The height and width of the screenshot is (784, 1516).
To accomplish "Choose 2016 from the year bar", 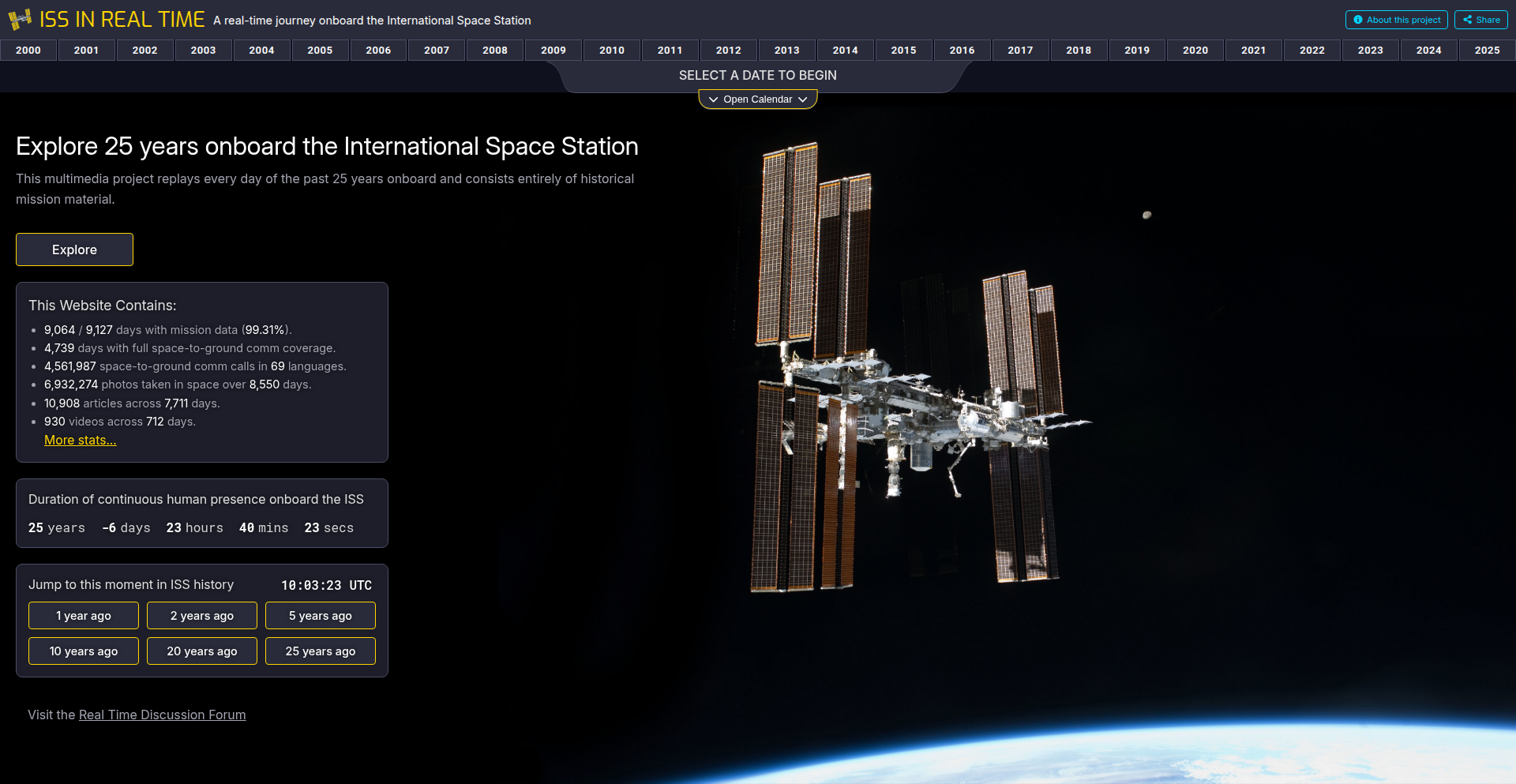I will click(x=963, y=50).
